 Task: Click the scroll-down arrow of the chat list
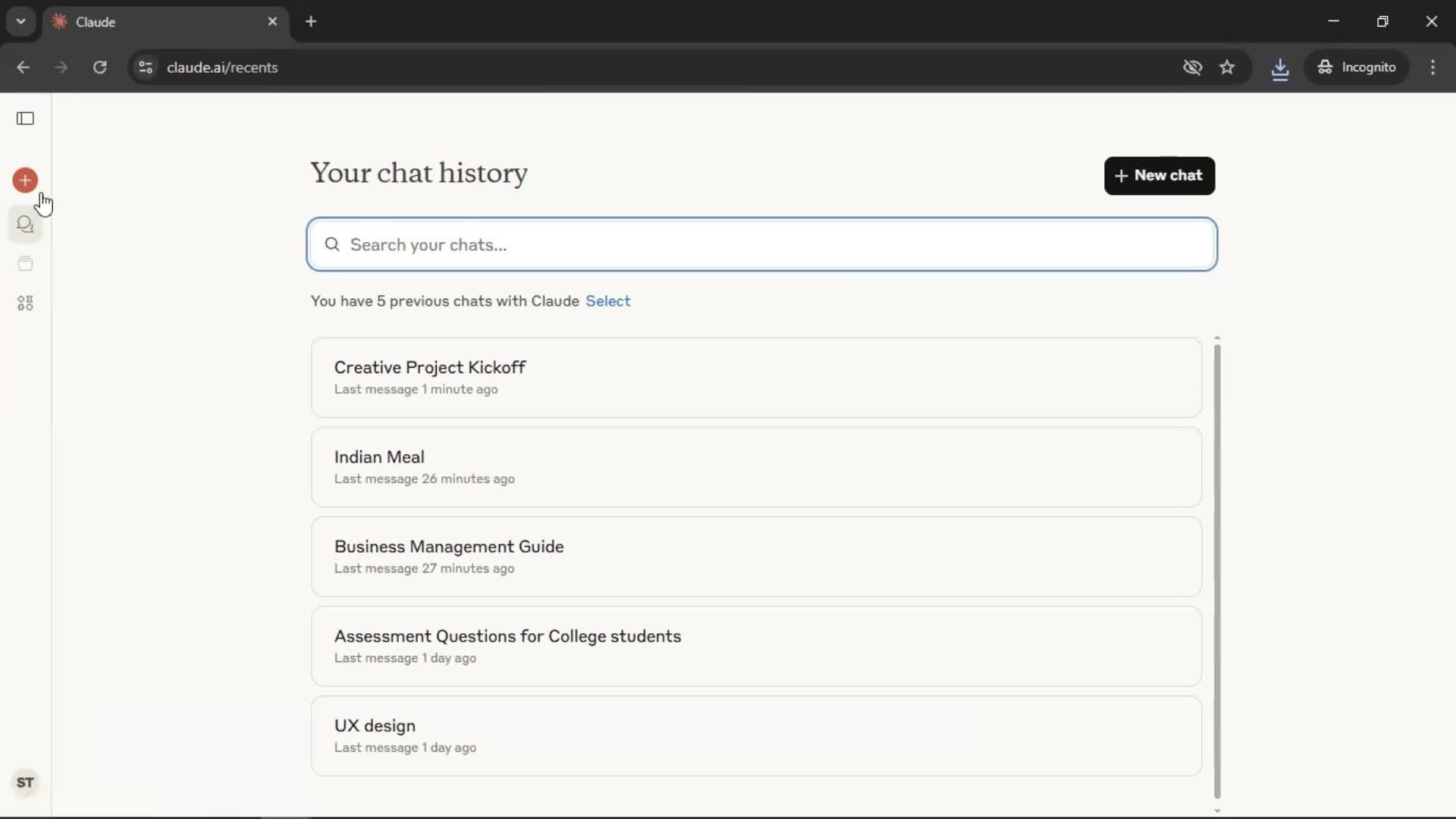(x=1217, y=811)
